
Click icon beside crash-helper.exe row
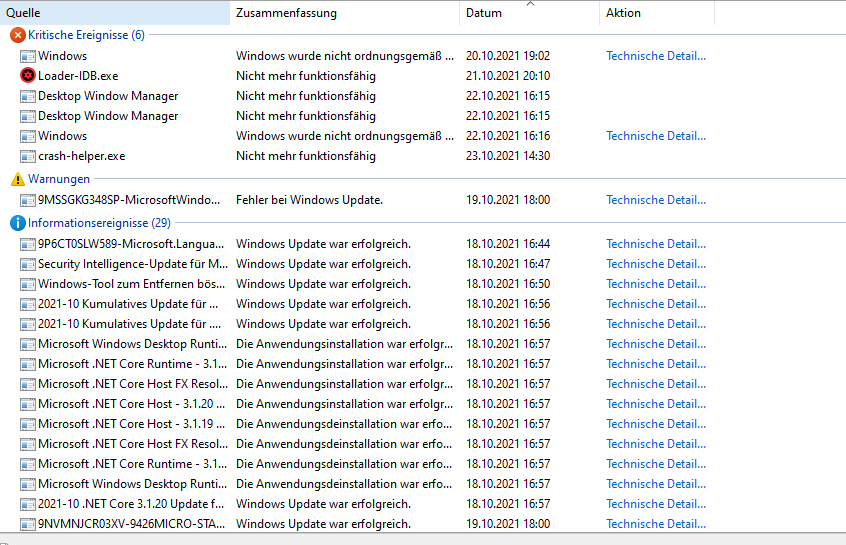28,156
